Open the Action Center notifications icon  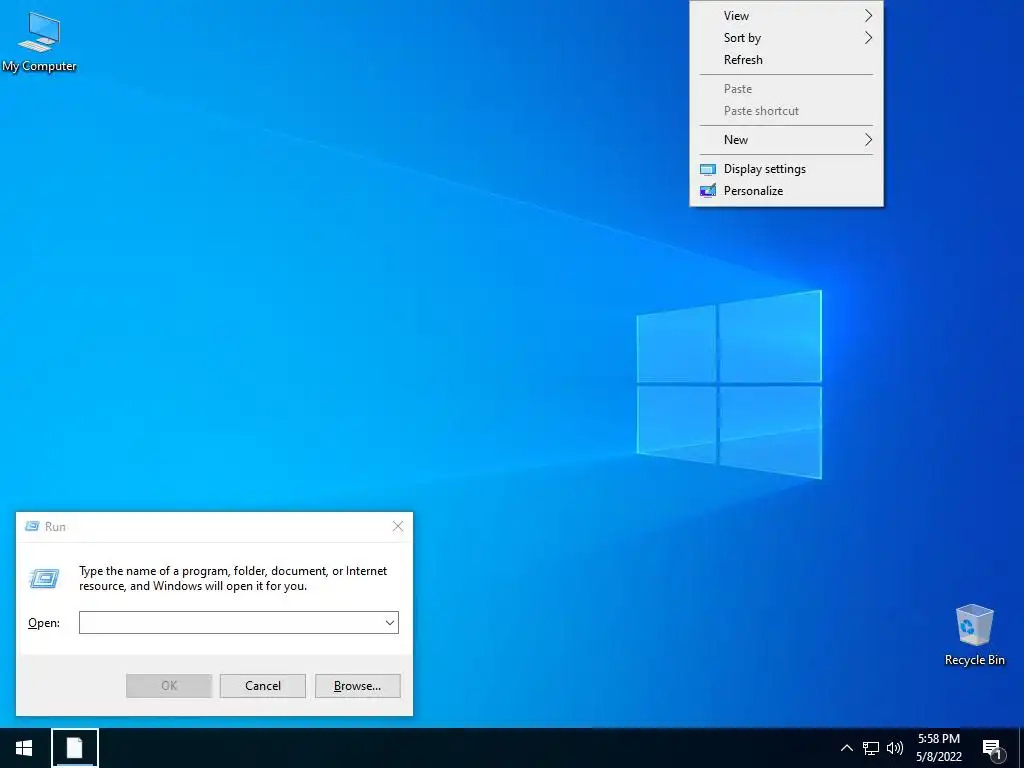click(x=992, y=749)
